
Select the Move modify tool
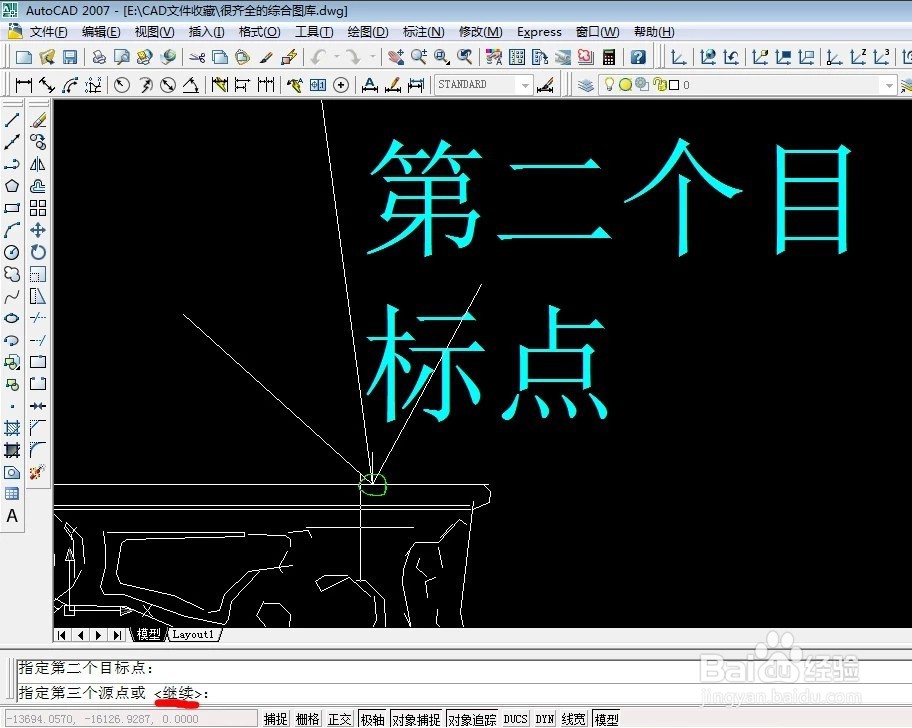coord(38,230)
